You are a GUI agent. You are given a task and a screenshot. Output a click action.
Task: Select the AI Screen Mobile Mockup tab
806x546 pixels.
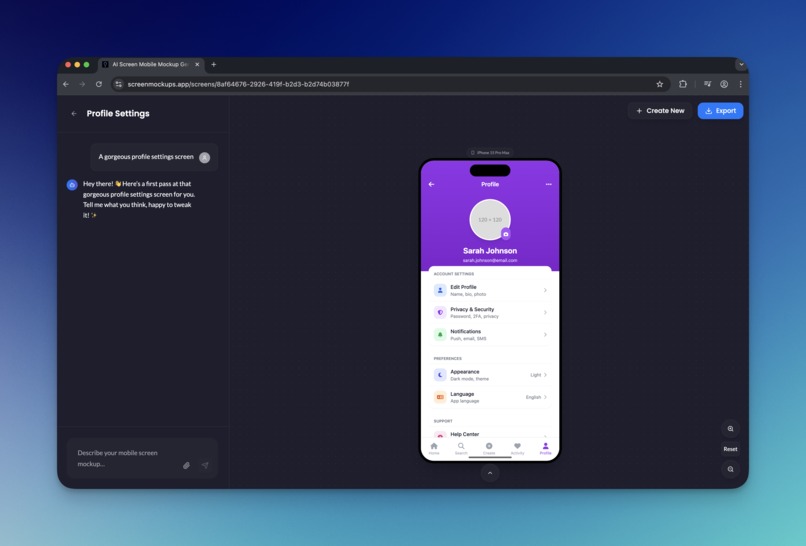coord(150,64)
